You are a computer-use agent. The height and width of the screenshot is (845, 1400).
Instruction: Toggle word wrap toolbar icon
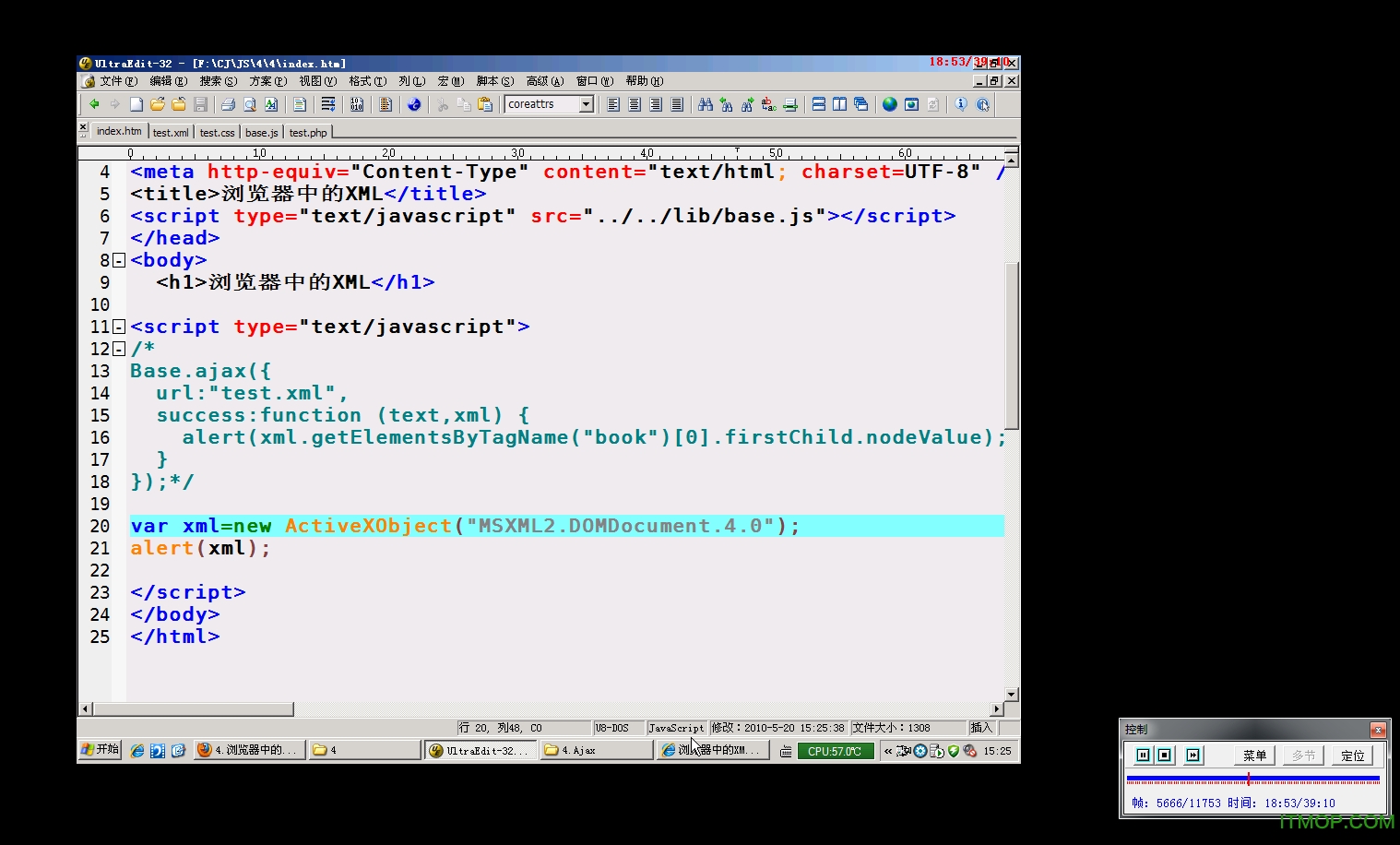pyautogui.click(x=328, y=104)
